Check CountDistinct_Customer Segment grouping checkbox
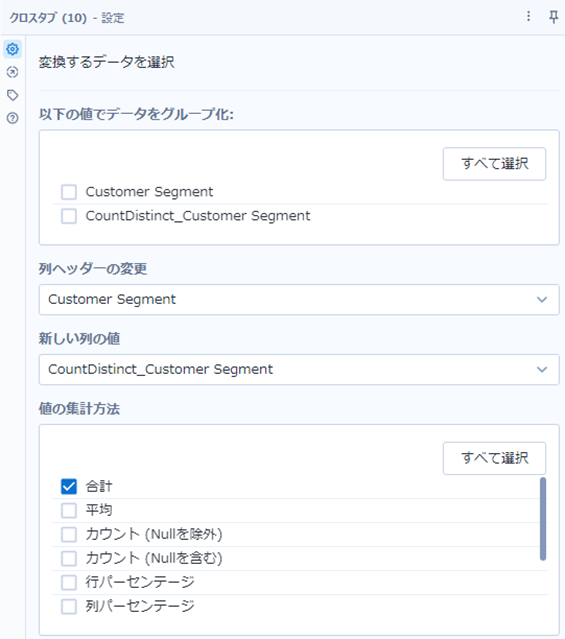The width and height of the screenshot is (565, 639). [68, 216]
